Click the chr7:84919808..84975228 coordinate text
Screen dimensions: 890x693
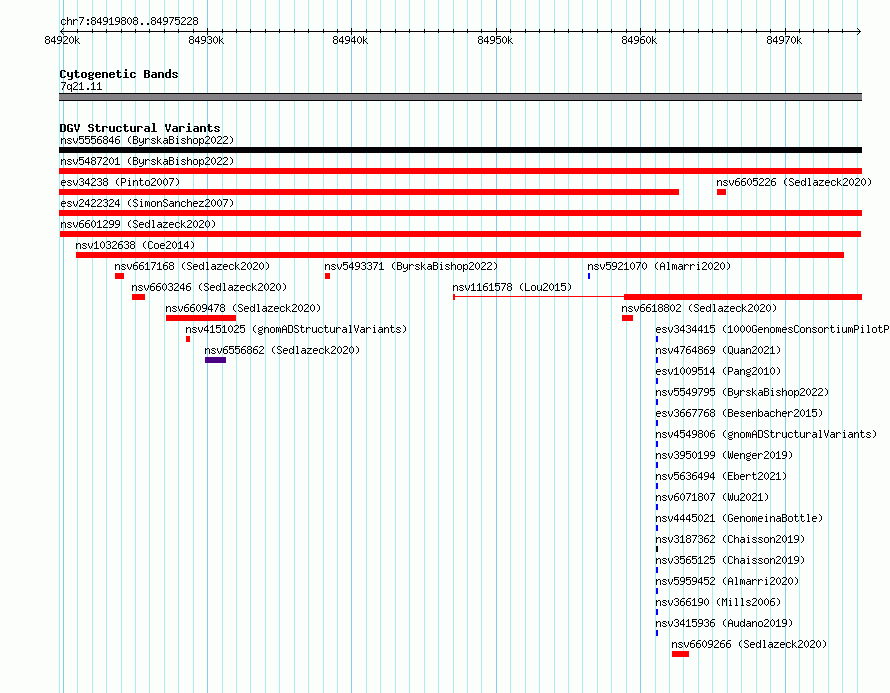coord(129,22)
